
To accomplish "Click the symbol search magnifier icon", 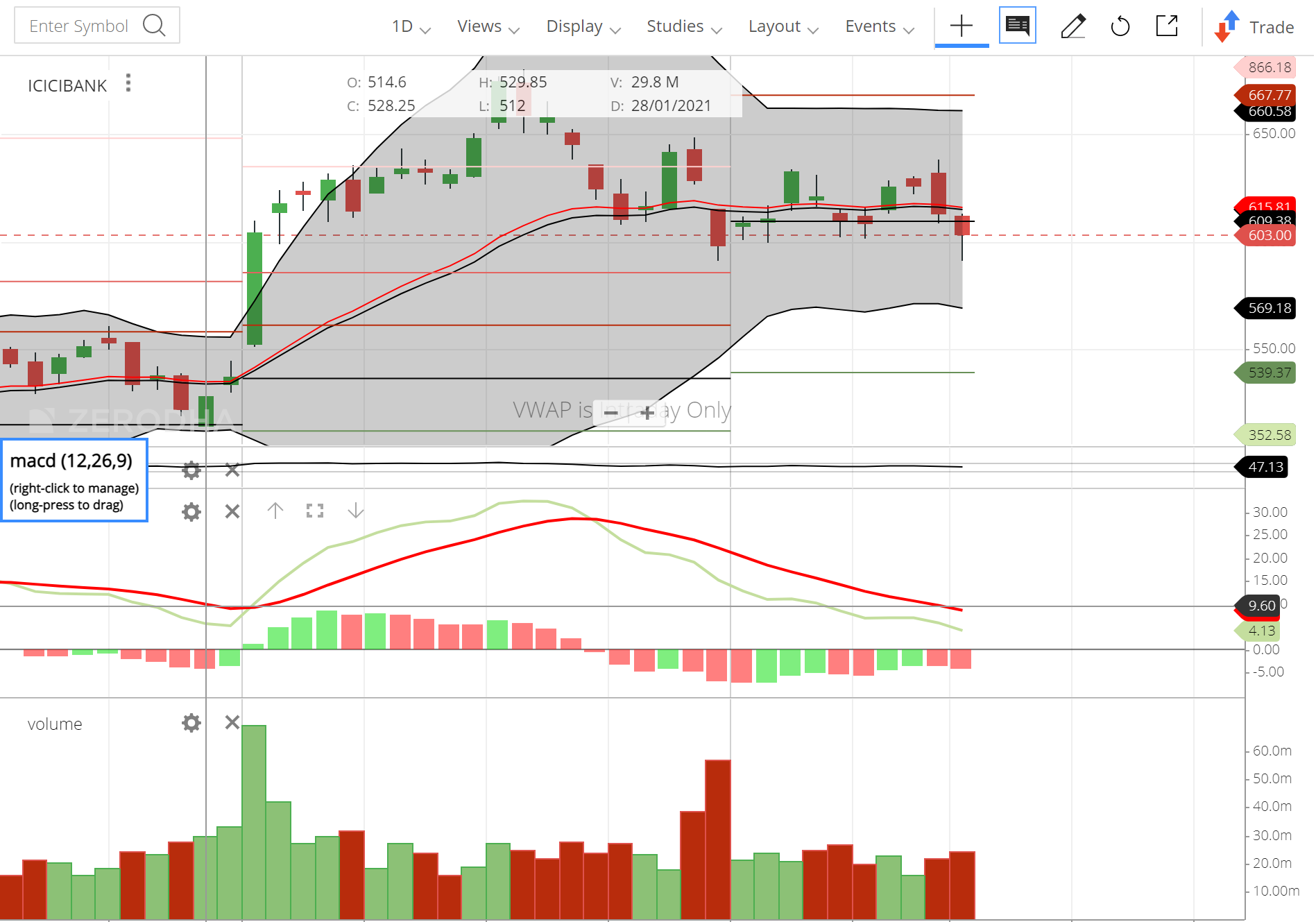I will point(154,26).
